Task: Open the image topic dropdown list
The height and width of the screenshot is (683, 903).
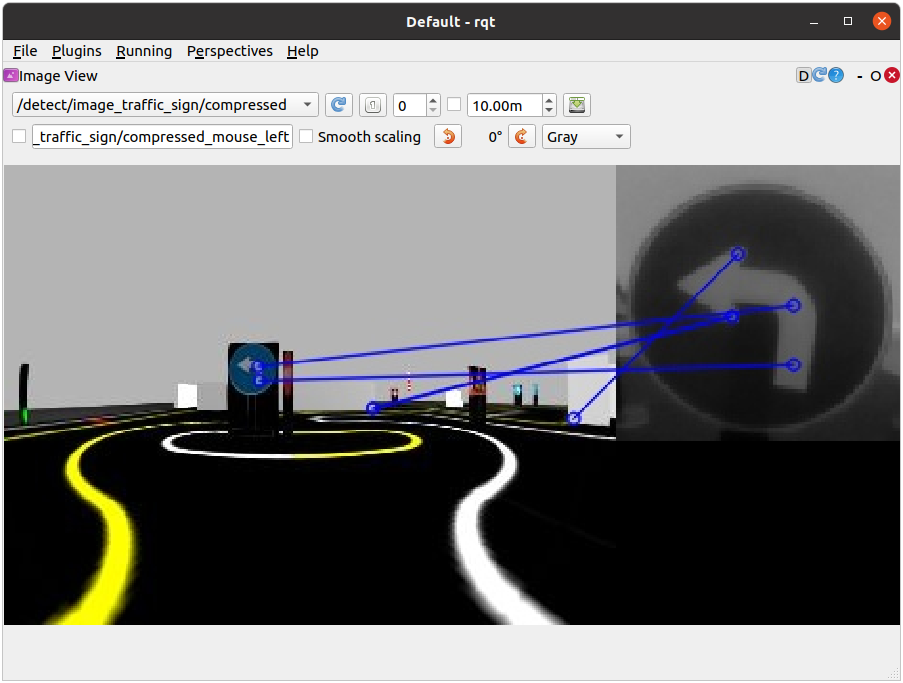Action: click(165, 105)
